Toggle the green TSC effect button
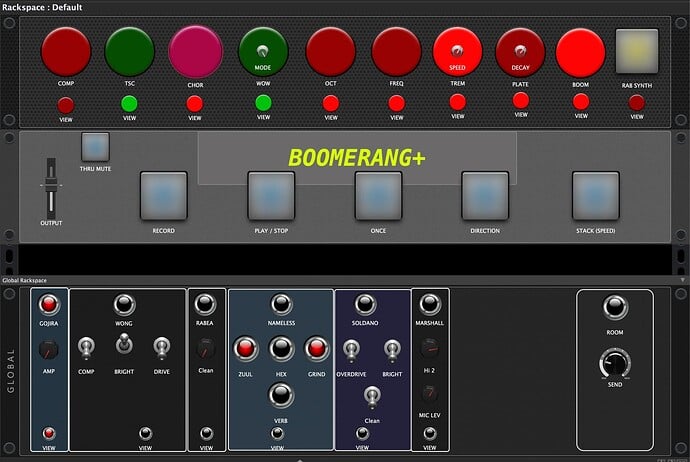690x462 pixels. point(129,52)
